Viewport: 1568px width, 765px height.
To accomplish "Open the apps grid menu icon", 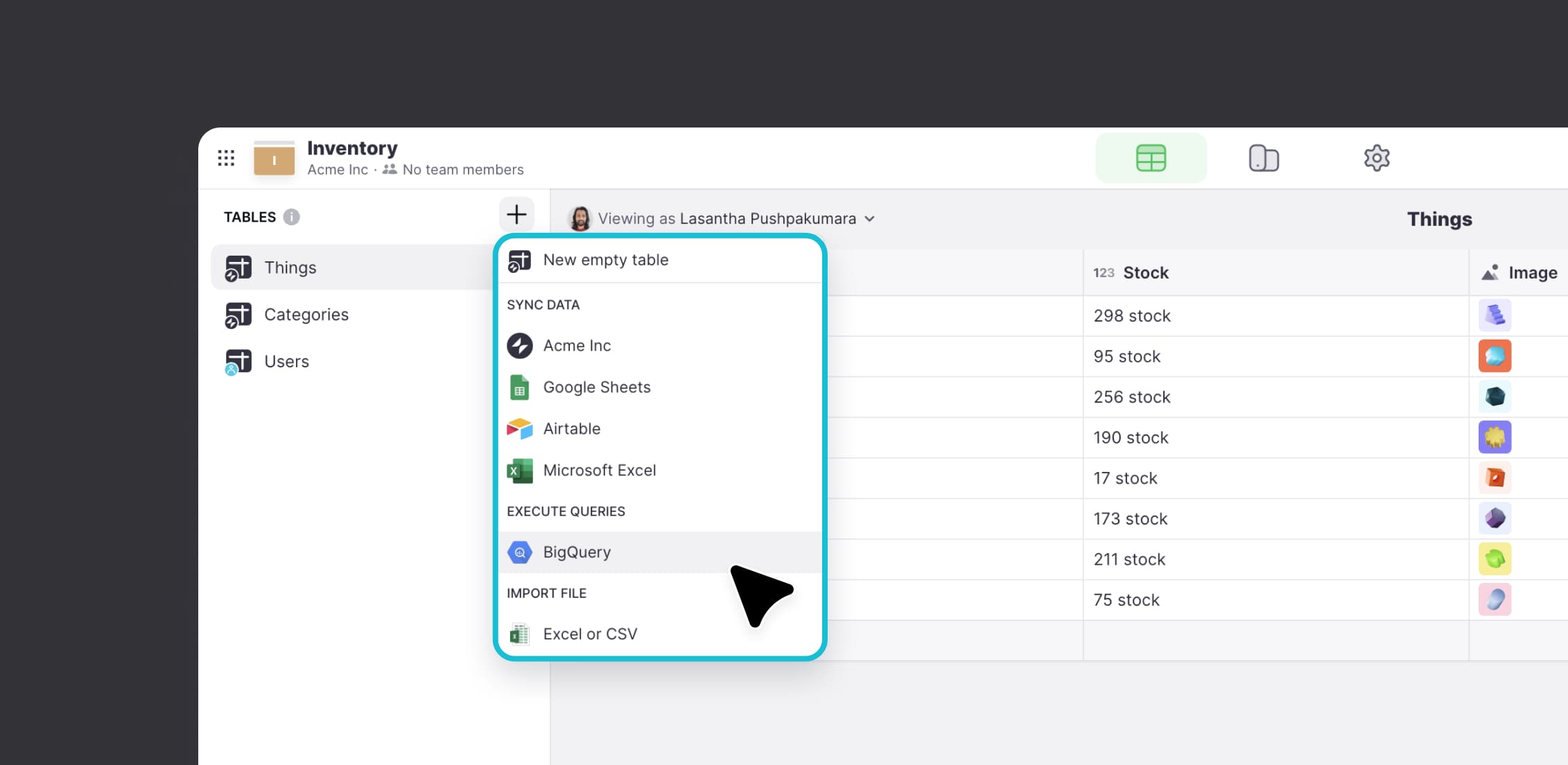I will tap(226, 158).
